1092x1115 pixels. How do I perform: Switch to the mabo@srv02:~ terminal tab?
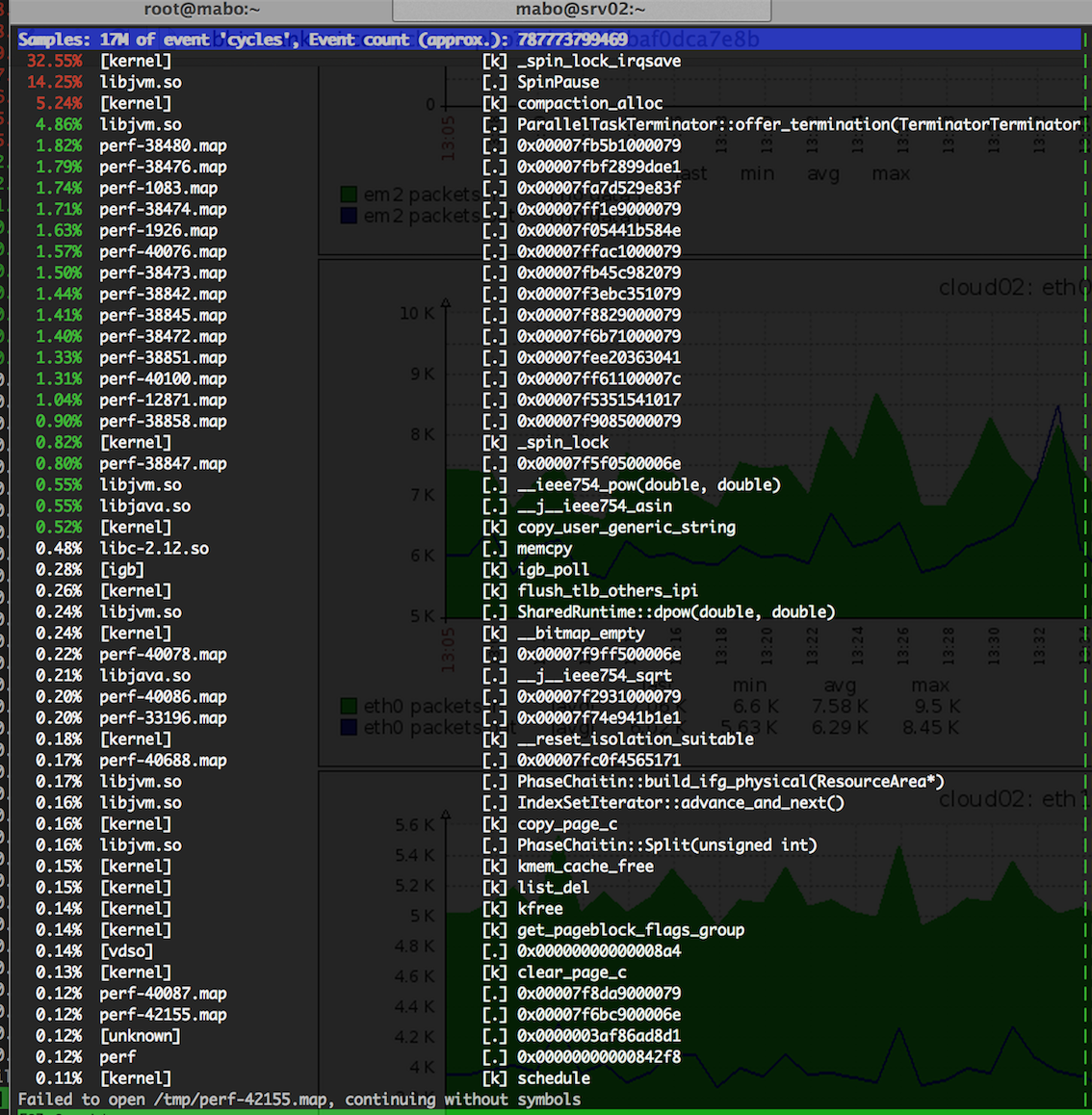581,10
